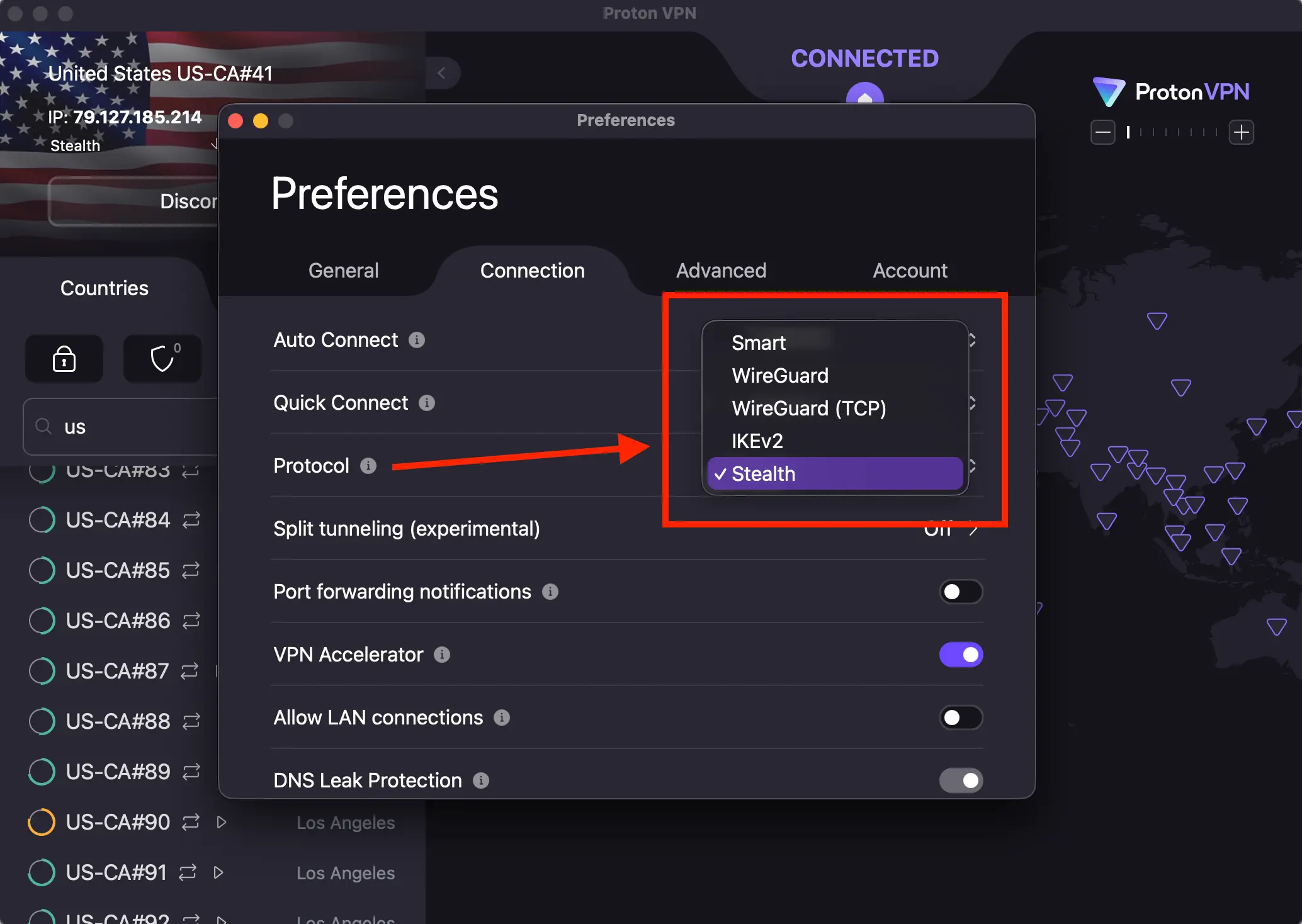Expand the Split tunneling options chevron
Viewport: 1302px width, 924px height.
pyautogui.click(x=973, y=529)
